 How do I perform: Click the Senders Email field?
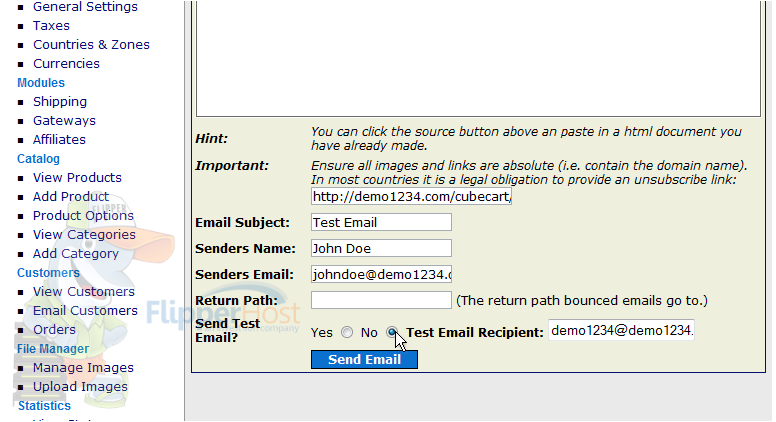click(x=381, y=274)
